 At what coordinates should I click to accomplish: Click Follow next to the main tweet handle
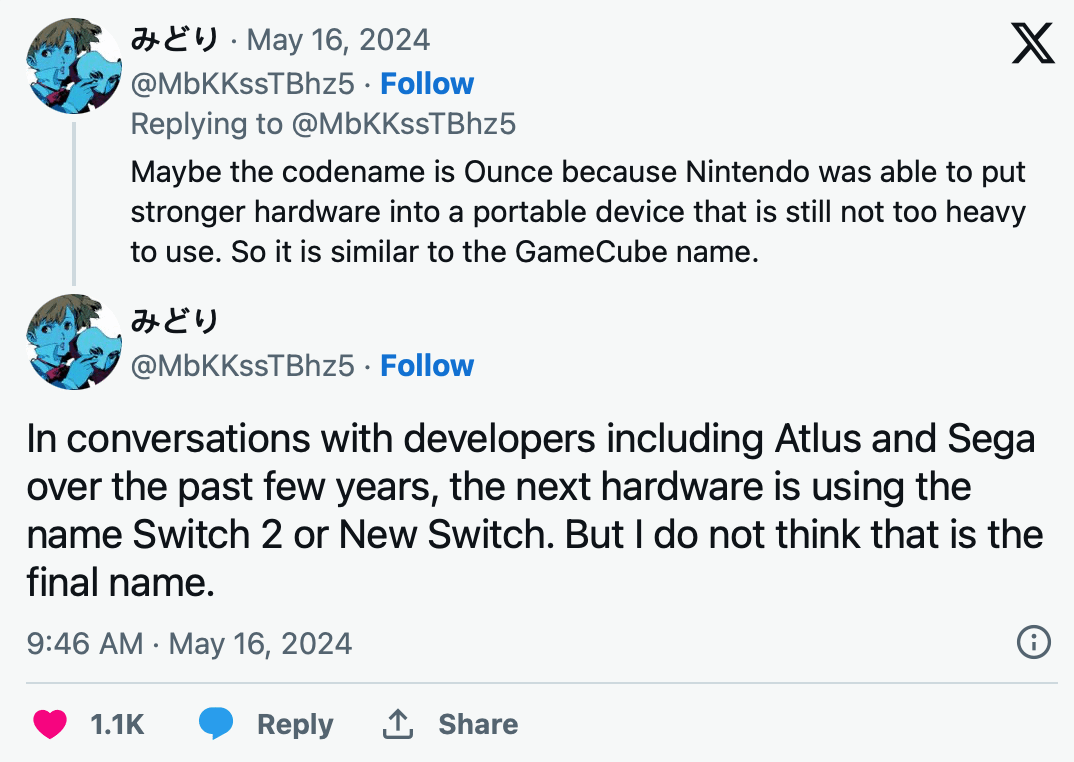point(427,365)
